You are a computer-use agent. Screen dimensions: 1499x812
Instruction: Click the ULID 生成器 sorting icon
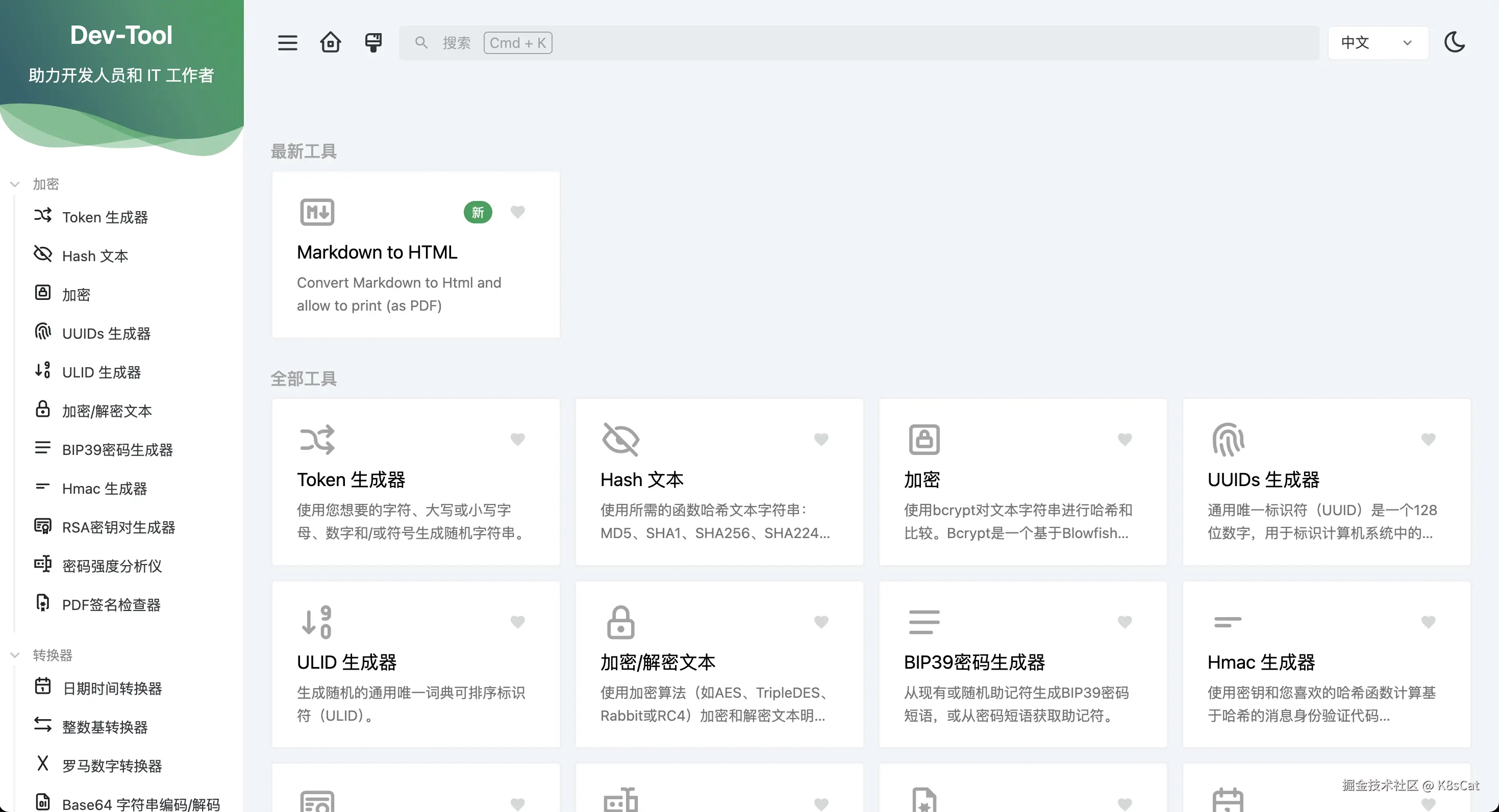click(x=42, y=371)
